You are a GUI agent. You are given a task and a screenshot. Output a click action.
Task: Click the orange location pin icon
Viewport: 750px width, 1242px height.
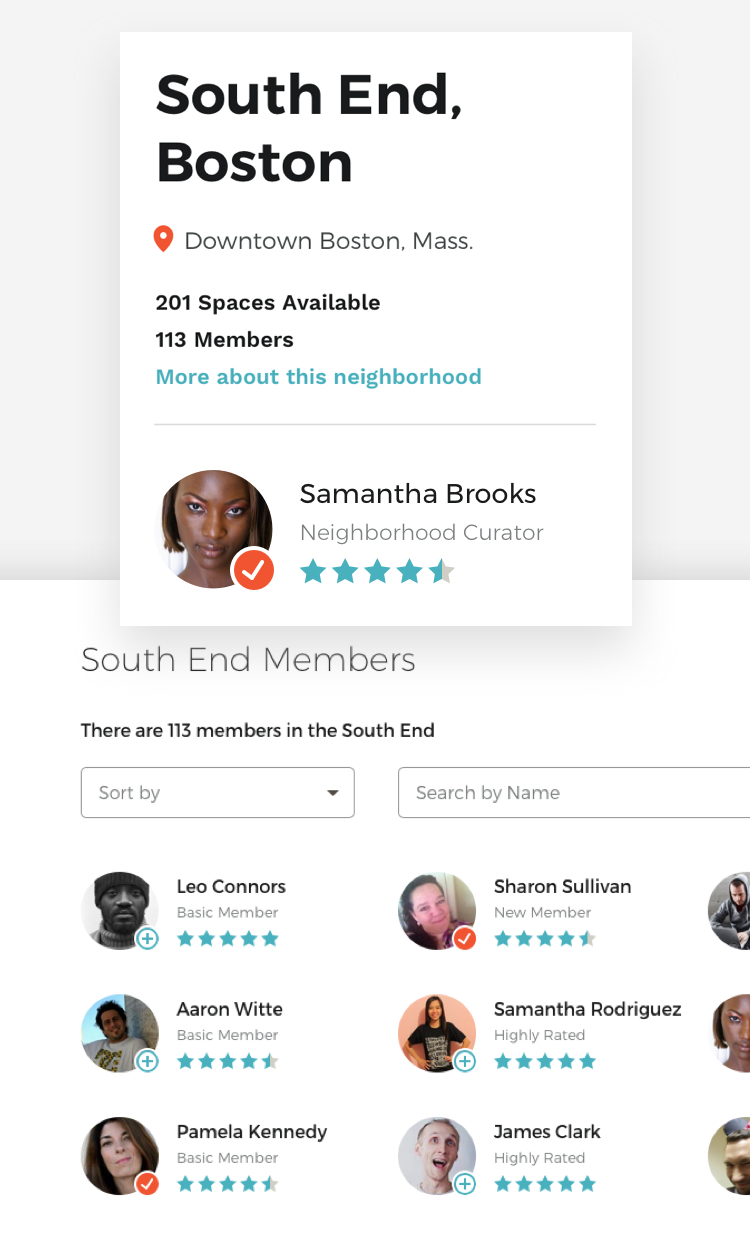click(163, 239)
